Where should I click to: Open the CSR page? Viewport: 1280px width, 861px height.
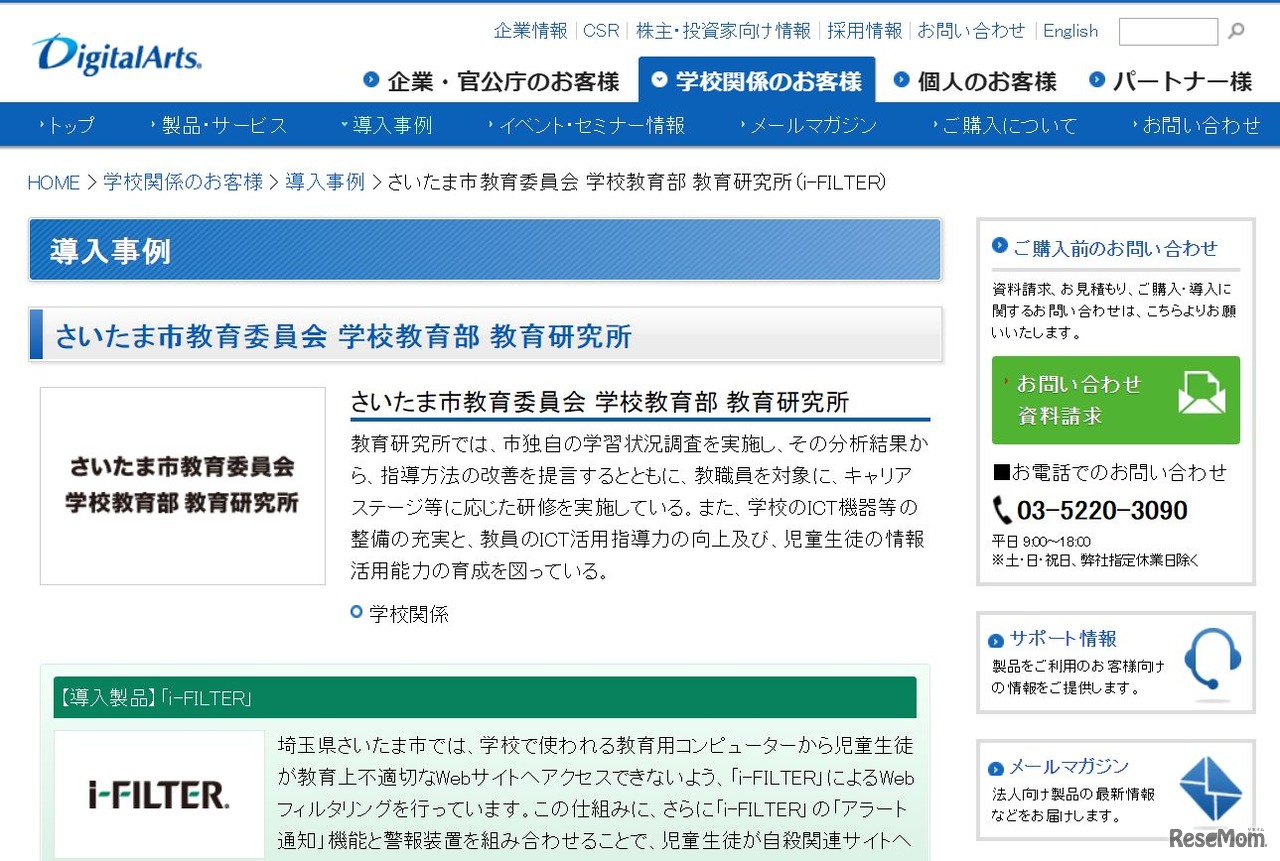tap(600, 31)
